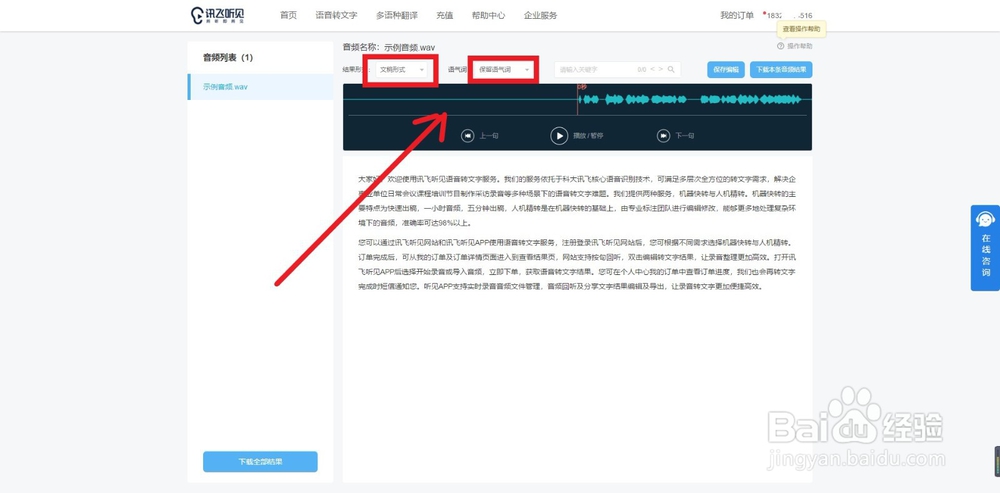This screenshot has height=493, width=1000.
Task: Select 示例音频.wav in audio list
Action: click(x=260, y=87)
